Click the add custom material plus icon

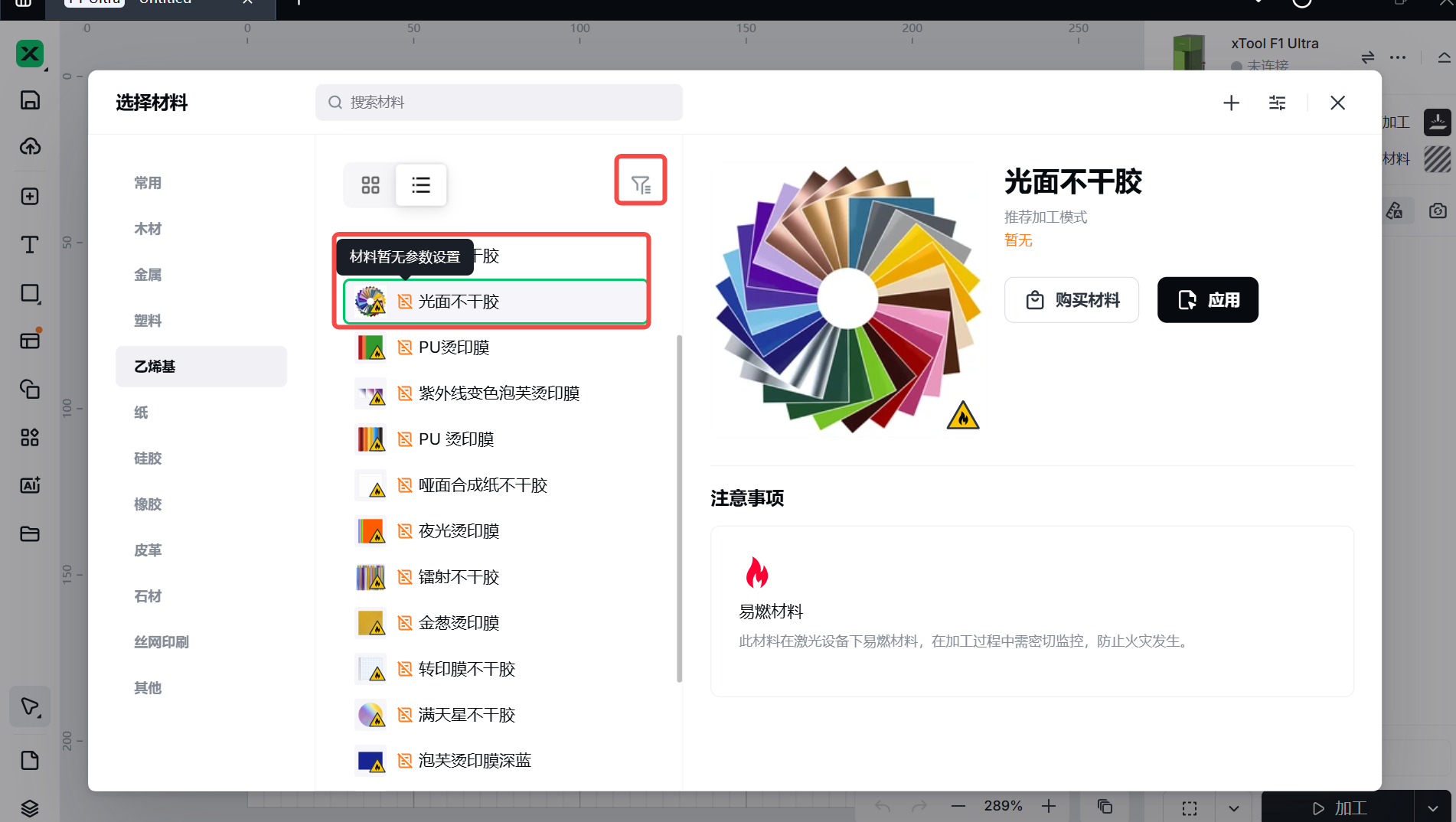[x=1231, y=103]
